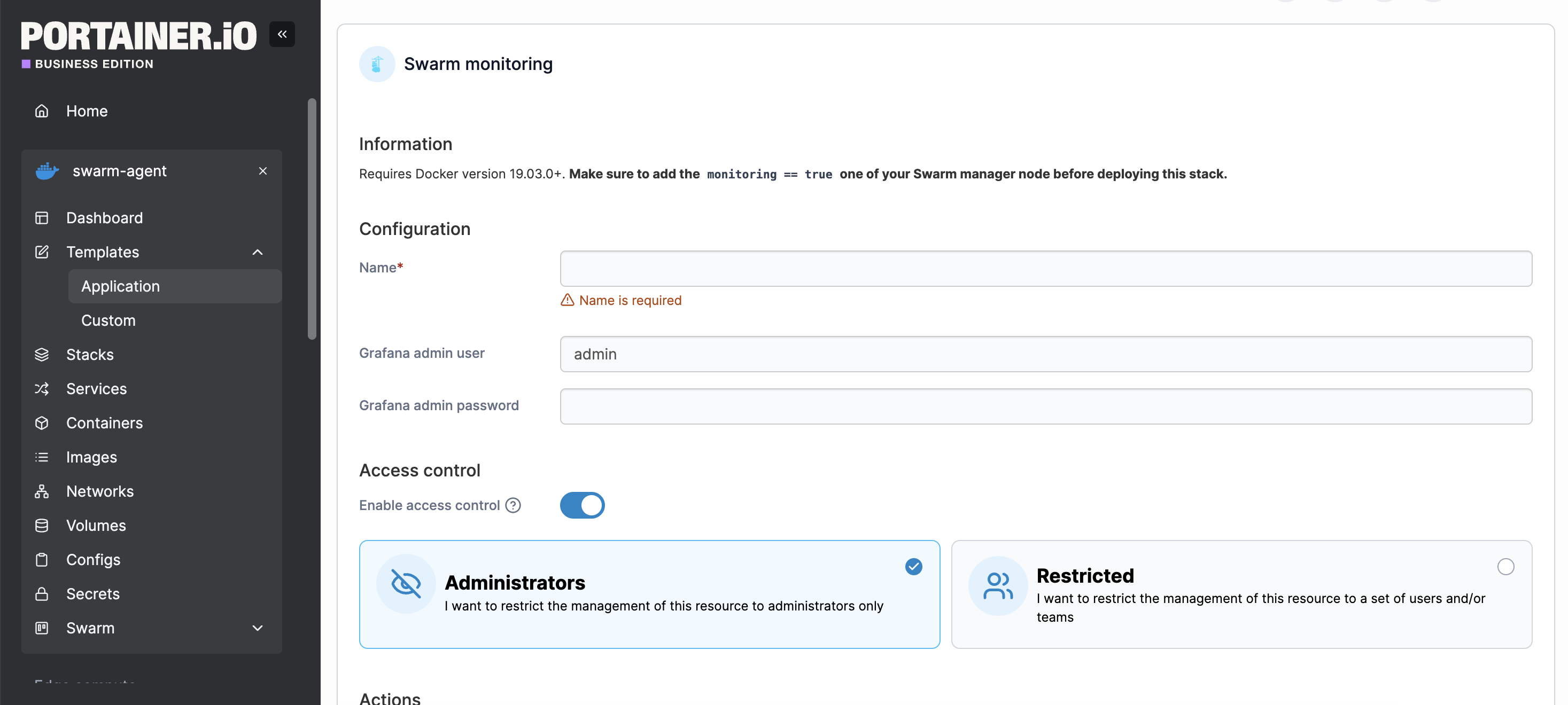Image resolution: width=1568 pixels, height=705 pixels.
Task: Select the Restricted radio option
Action: (1505, 567)
